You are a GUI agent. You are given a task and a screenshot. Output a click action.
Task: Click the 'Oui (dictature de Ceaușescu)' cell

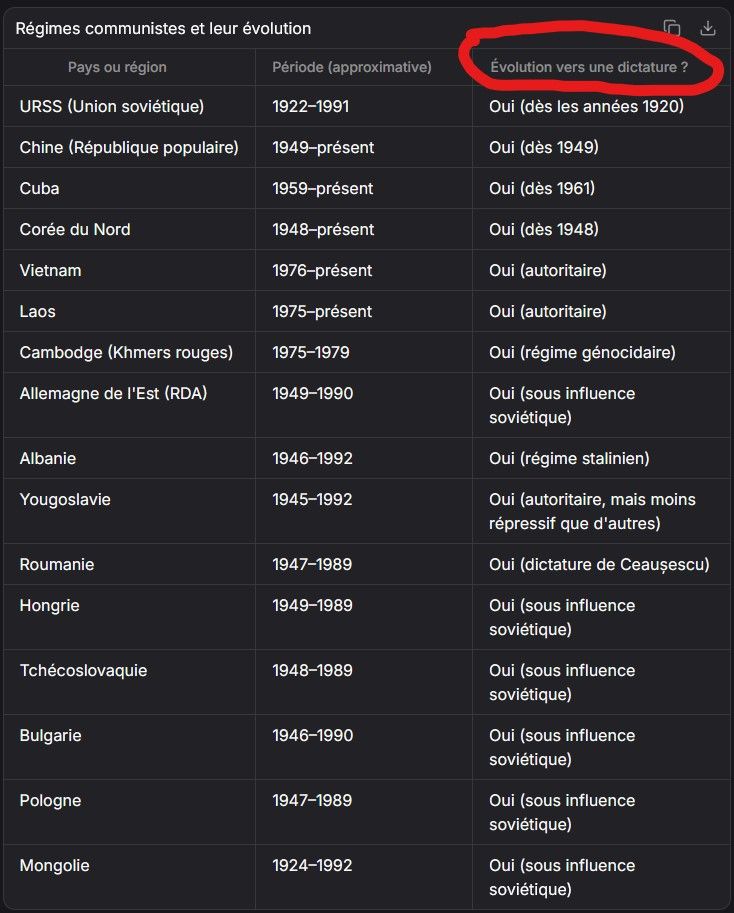tap(599, 564)
